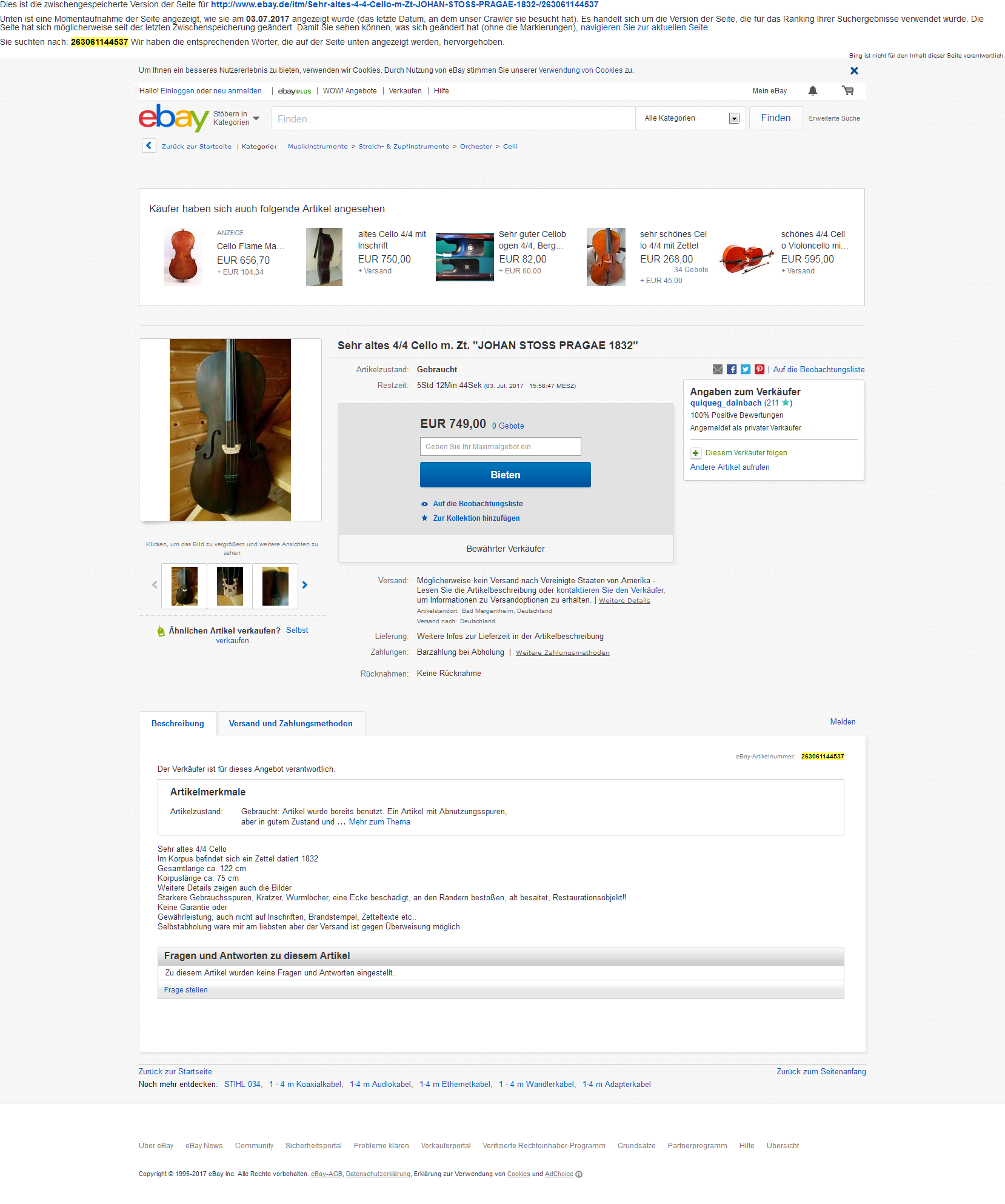The height and width of the screenshot is (1204, 1005).
Task: Select the bridge close-up thumbnail
Action: coord(230,586)
